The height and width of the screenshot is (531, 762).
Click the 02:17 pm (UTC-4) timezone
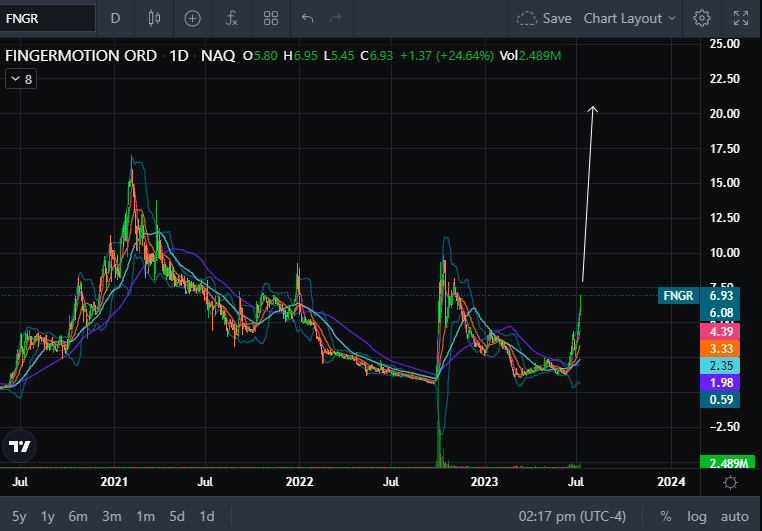572,516
